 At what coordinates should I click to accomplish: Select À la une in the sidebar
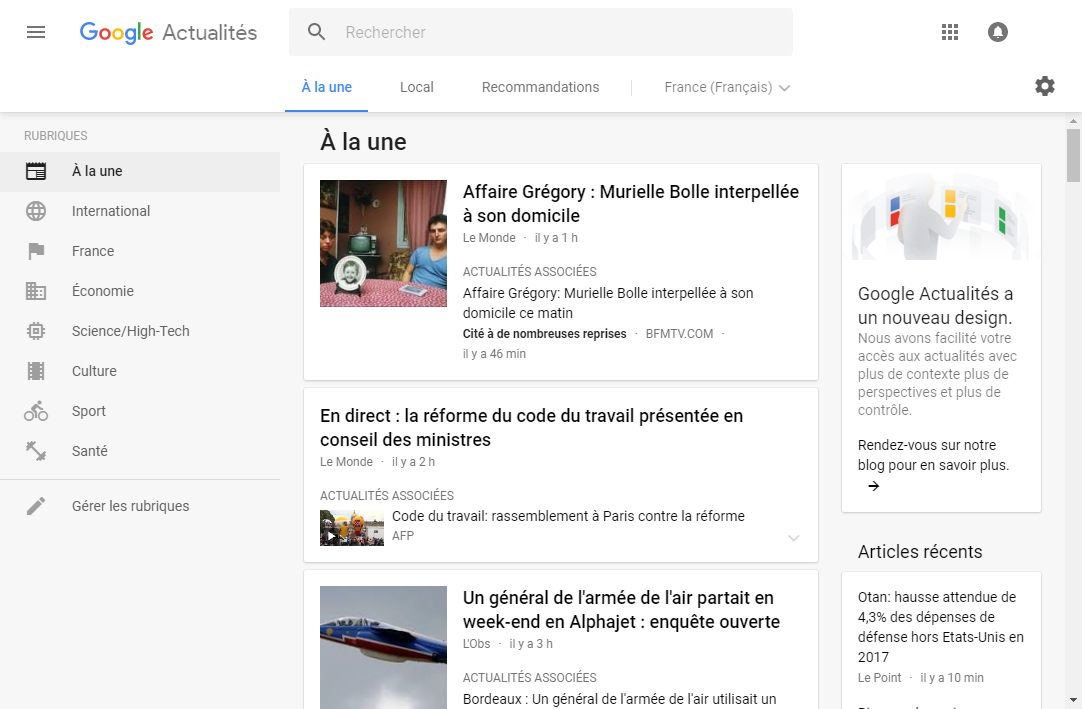click(140, 171)
